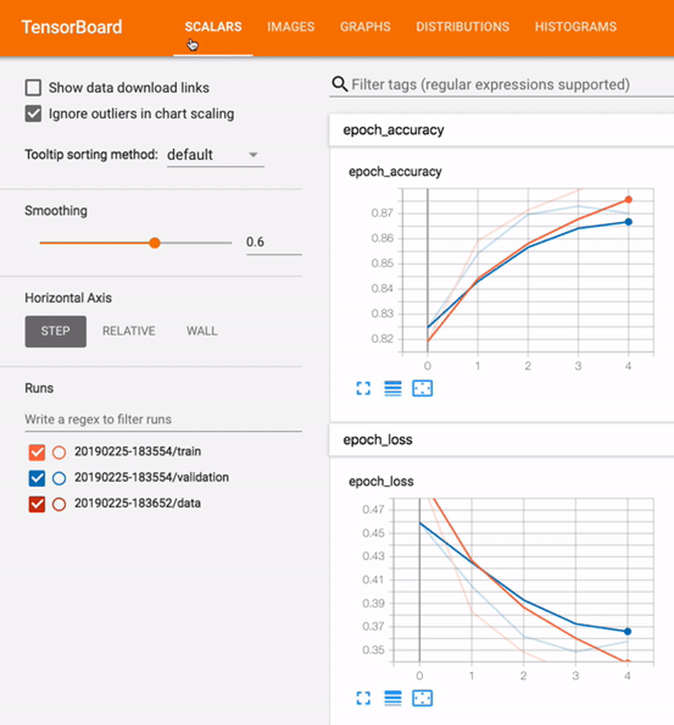
Task: Focus the regex filter runs field
Action: [x=163, y=419]
